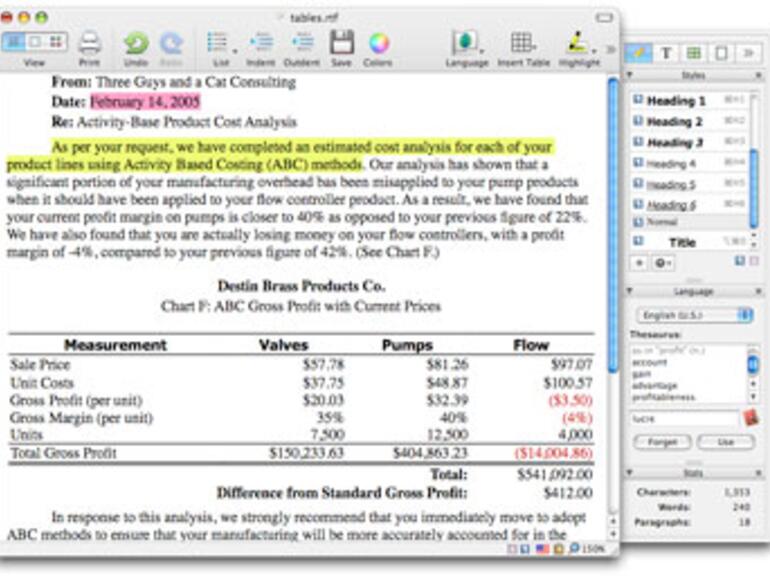This screenshot has width=770, height=578.
Task: Close the Language palette with its x
Action: click(x=759, y=292)
